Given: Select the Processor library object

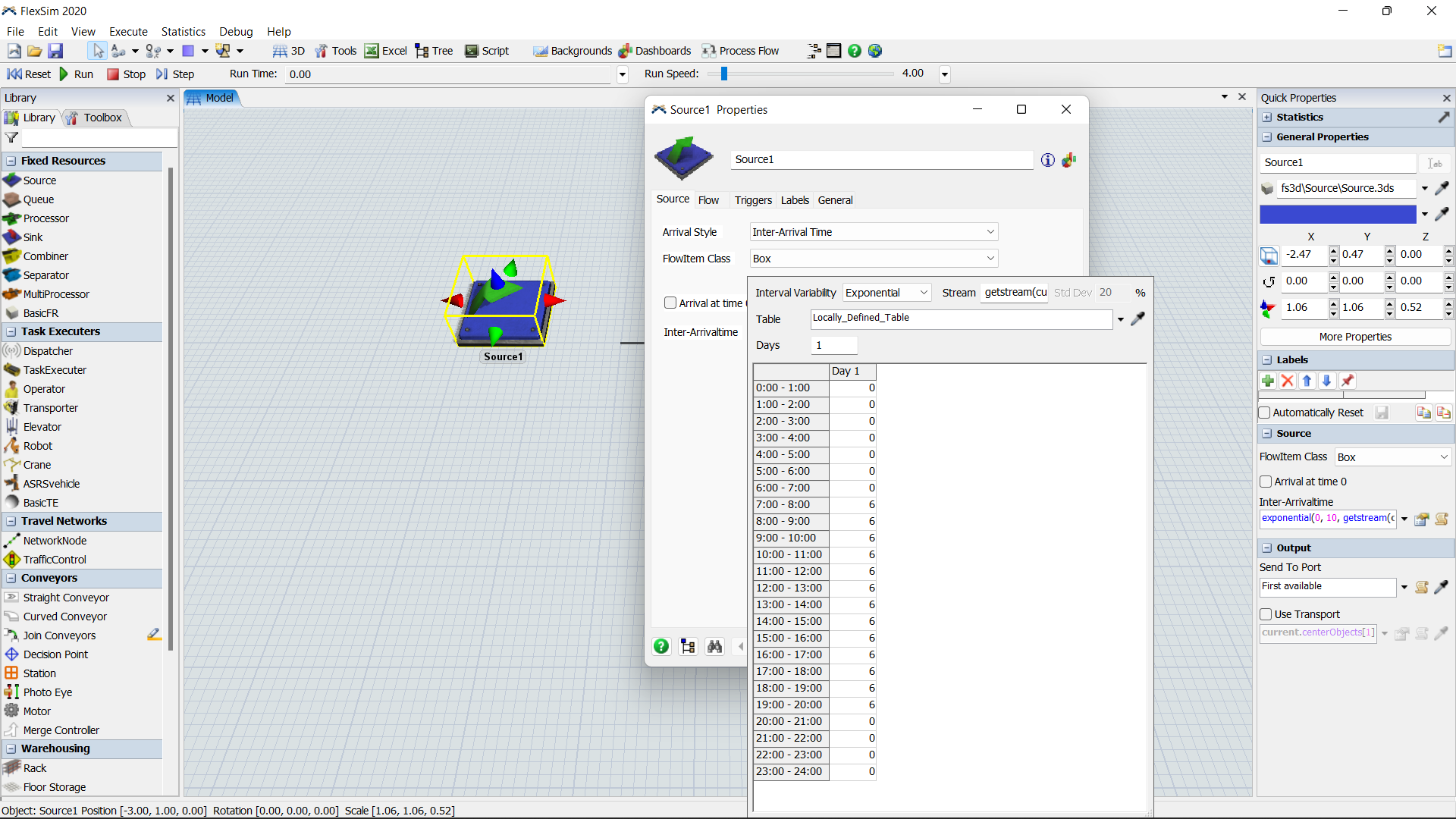Looking at the screenshot, I should pos(45,218).
